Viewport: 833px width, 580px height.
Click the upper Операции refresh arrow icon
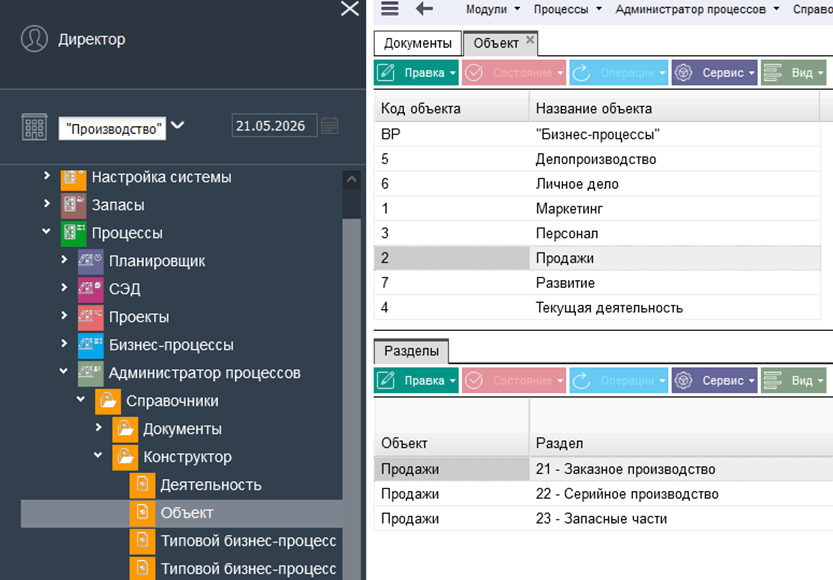click(x=581, y=73)
